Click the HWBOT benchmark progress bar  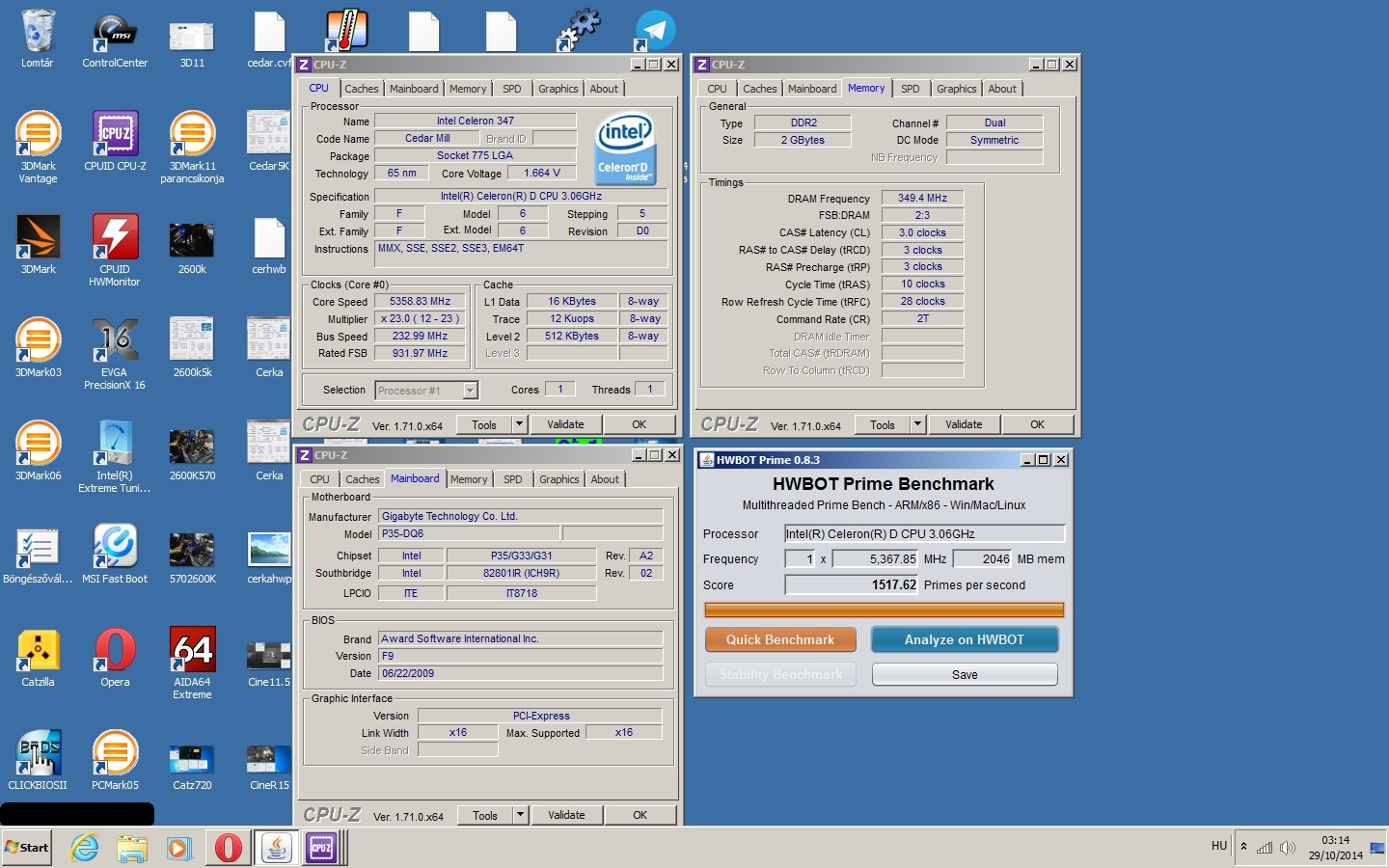[884, 610]
